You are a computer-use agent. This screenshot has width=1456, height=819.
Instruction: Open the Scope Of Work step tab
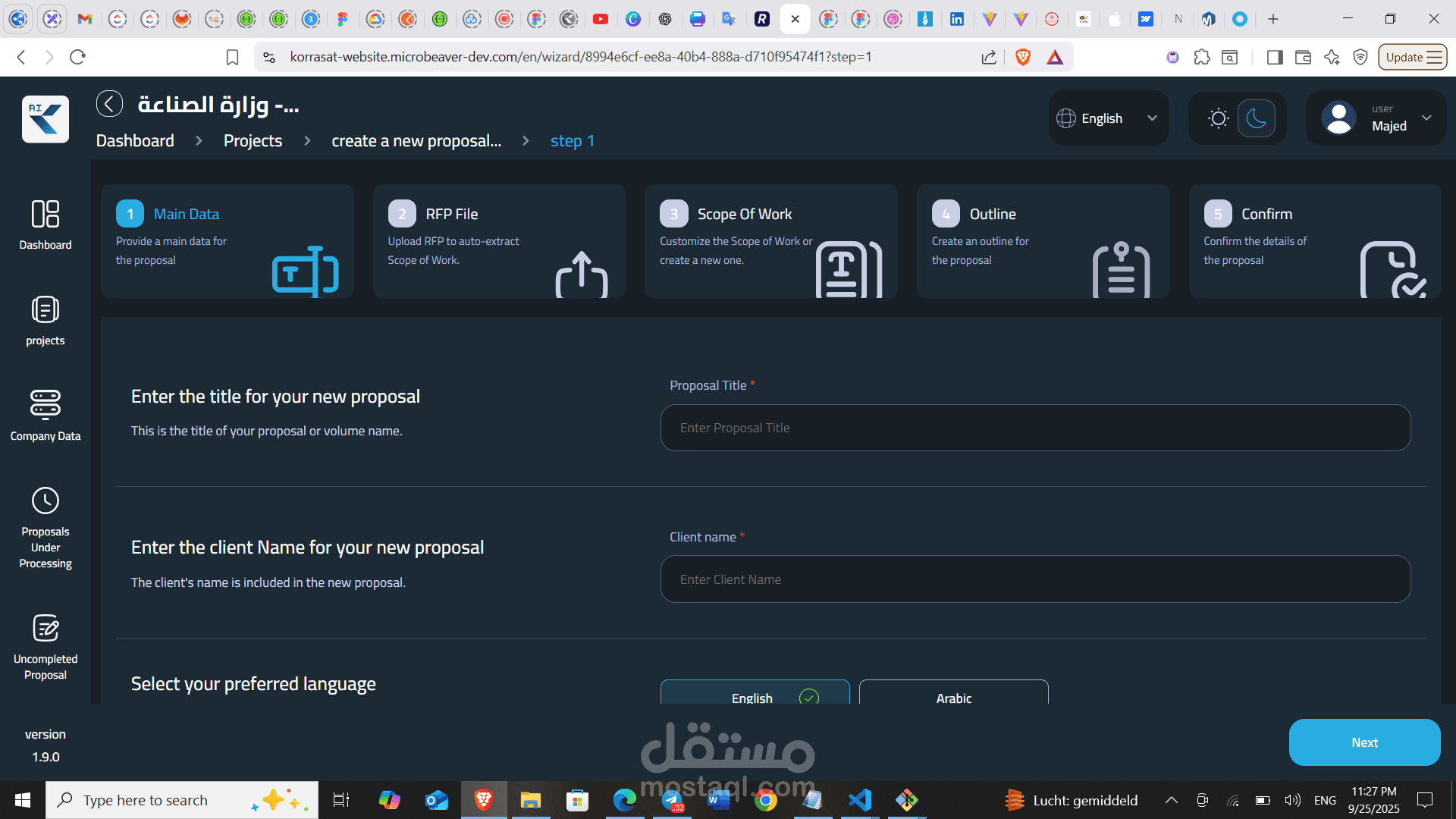[x=770, y=241]
